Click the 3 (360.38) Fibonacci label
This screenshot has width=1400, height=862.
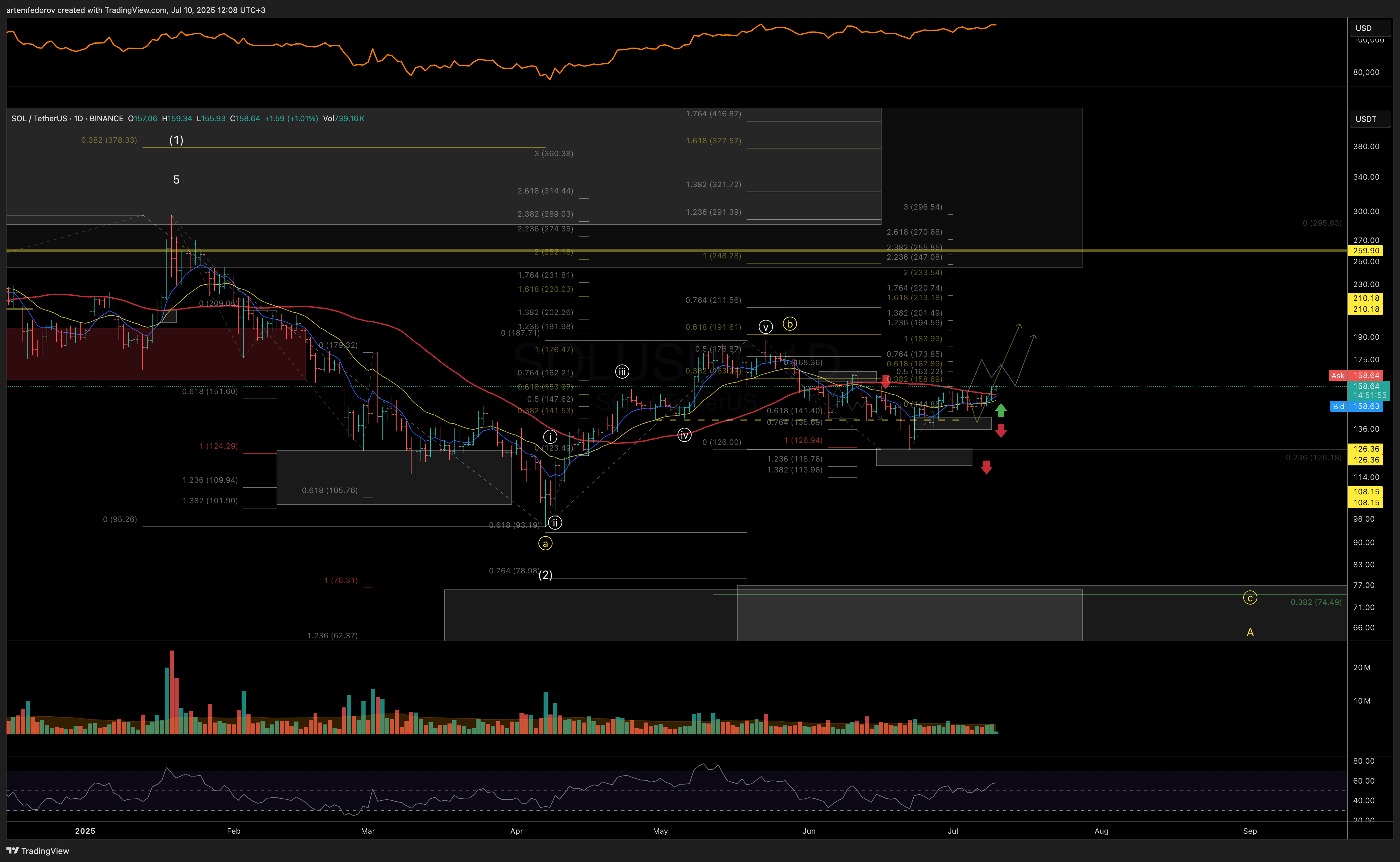click(x=554, y=153)
